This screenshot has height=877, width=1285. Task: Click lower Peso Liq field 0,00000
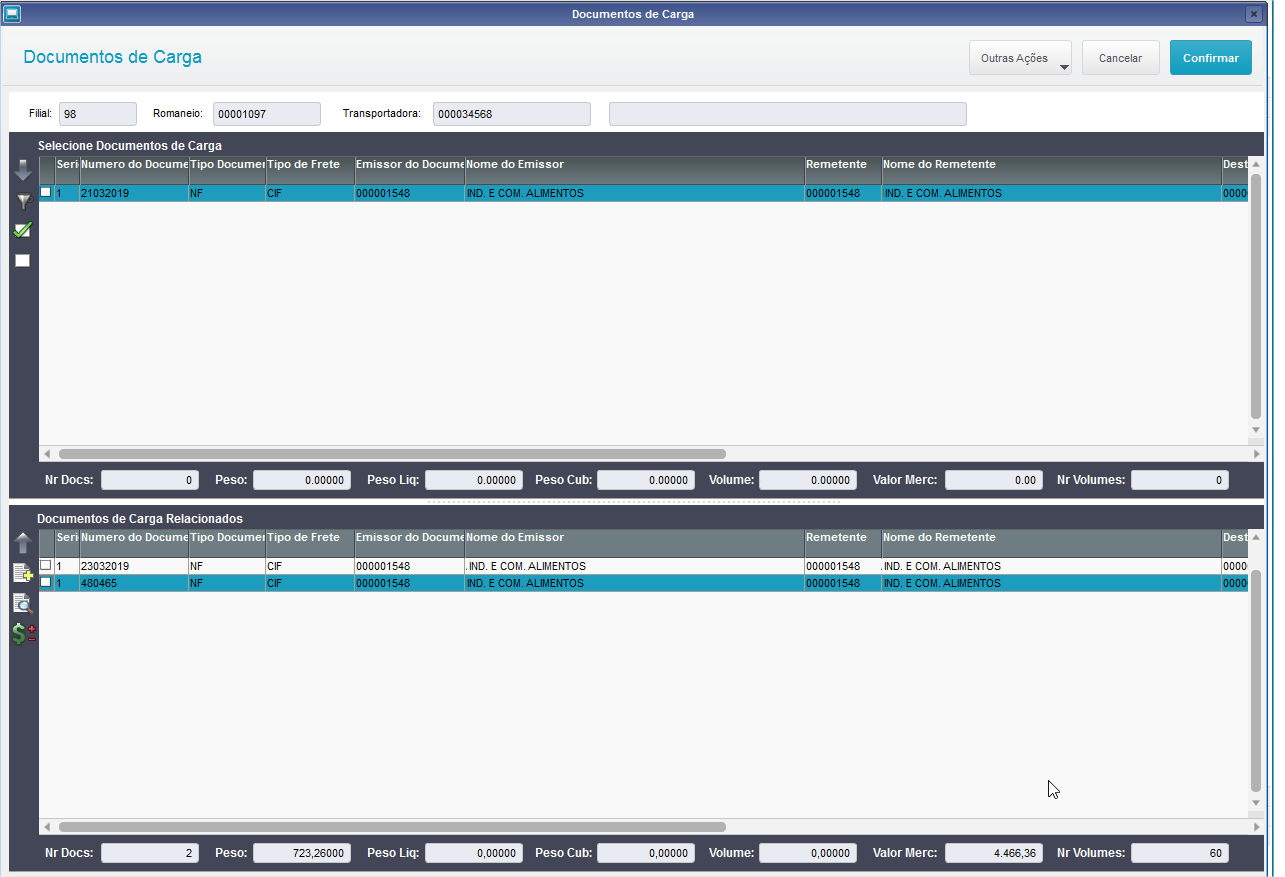(x=474, y=853)
